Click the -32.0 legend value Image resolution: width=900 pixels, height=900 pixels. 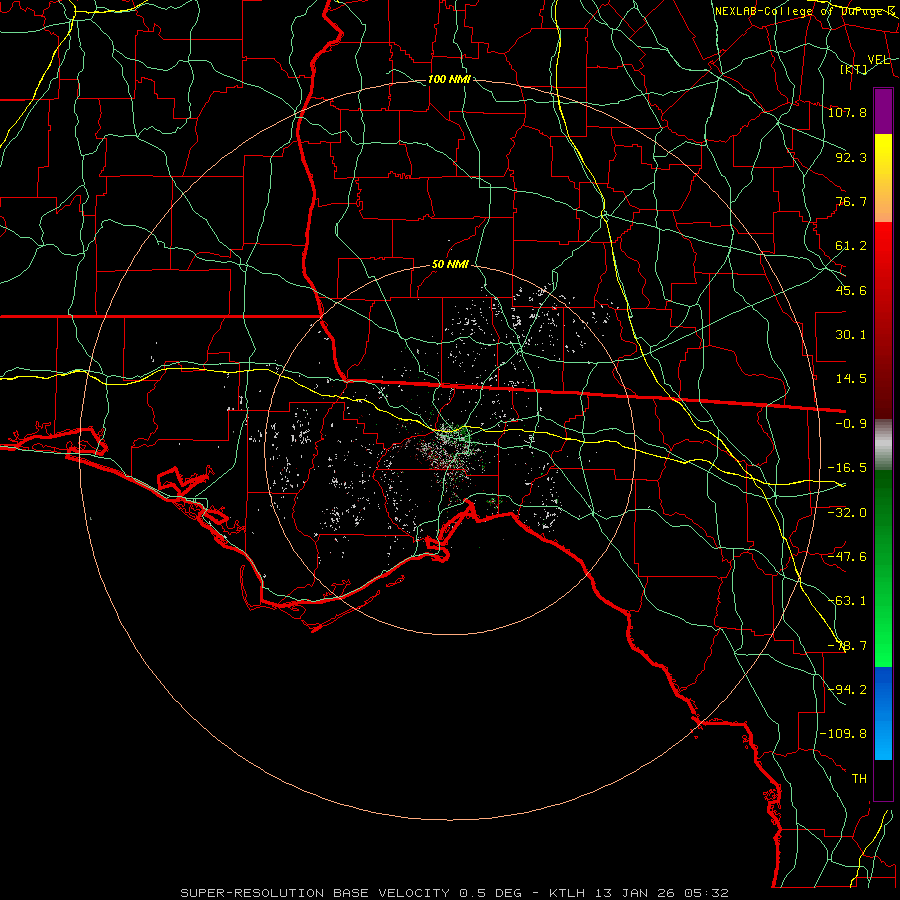[x=847, y=513]
